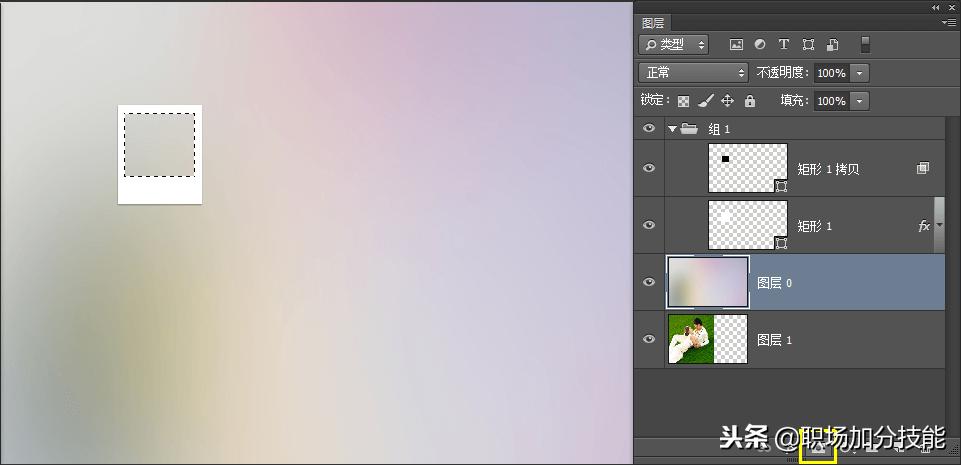Click the 图层 1 layer name
The image size is (961, 465).
pos(774,340)
